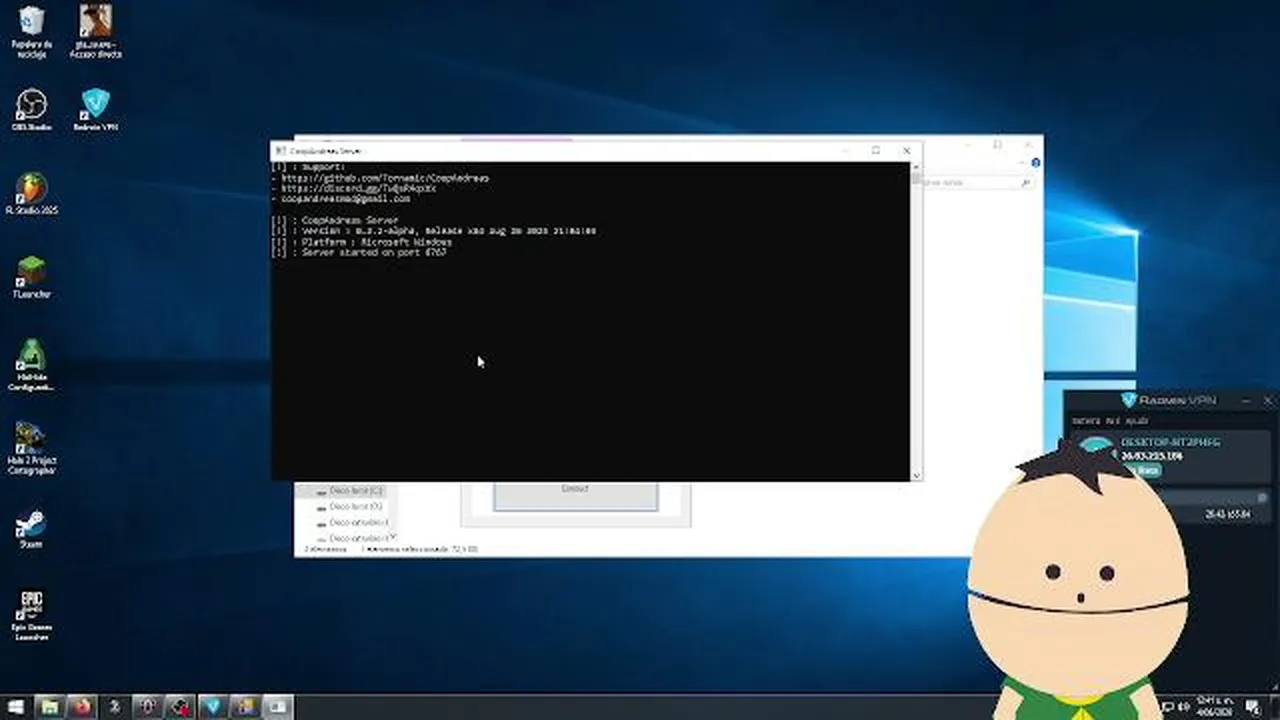Open the TLauncher desktop shortcut
The image size is (1280, 720).
(32, 278)
